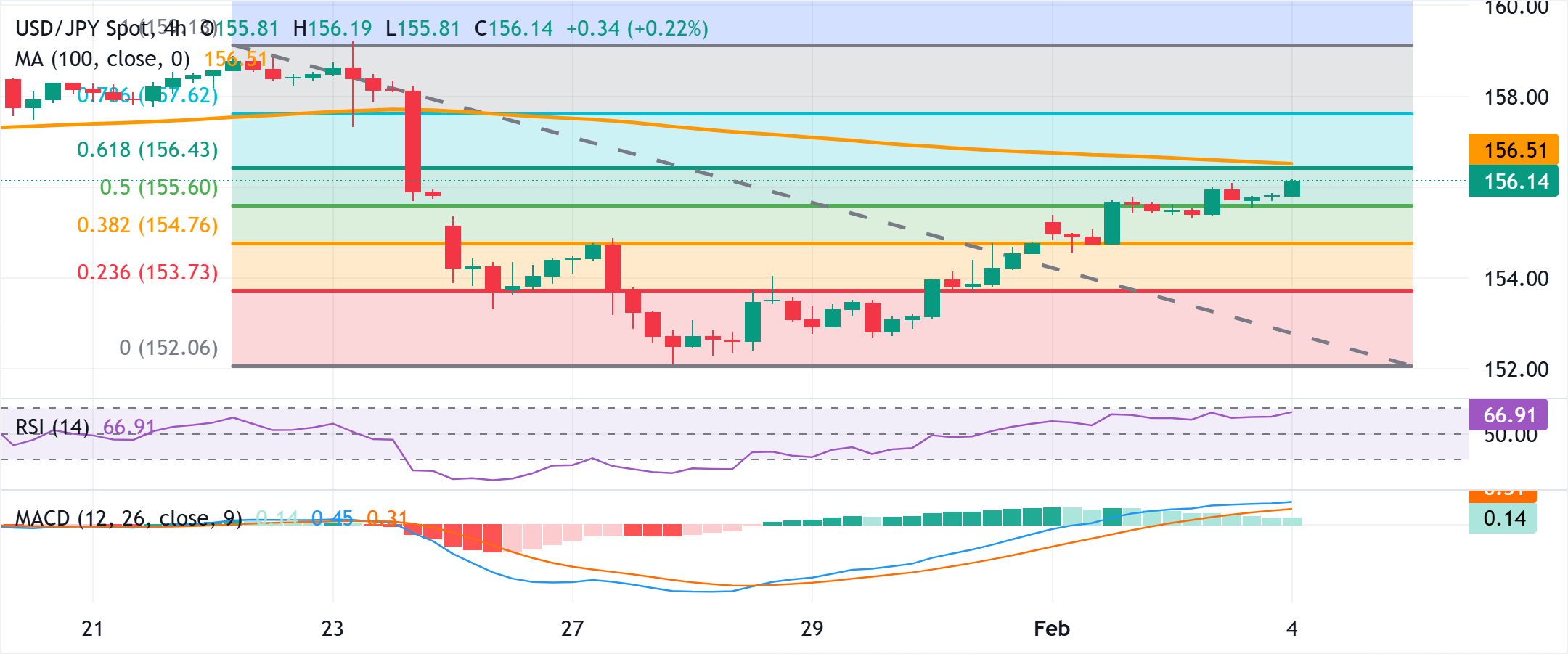This screenshot has width=1568, height=654.
Task: Click the 0.618 (156.43) Fibonacci level label
Action: click(147, 150)
